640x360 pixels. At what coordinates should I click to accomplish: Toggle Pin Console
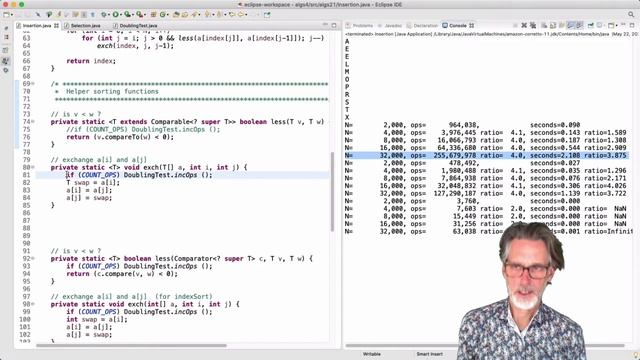(x=591, y=25)
